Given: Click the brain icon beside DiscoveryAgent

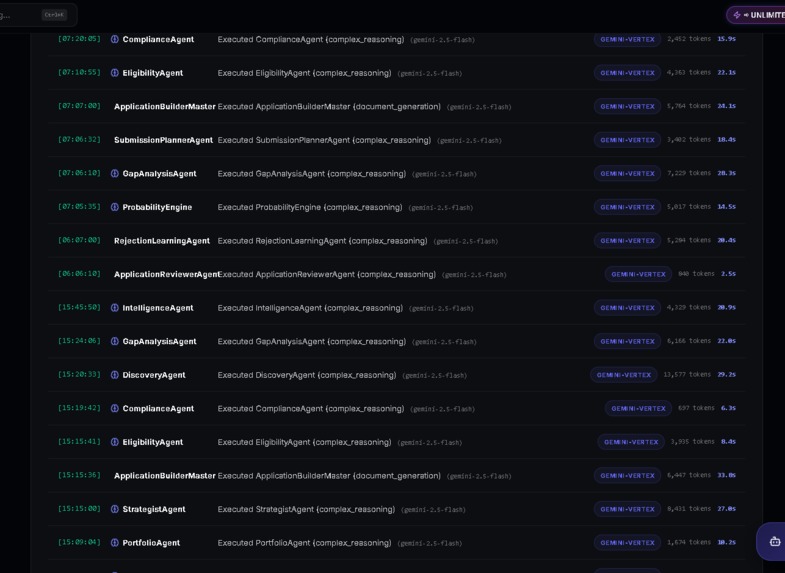Looking at the screenshot, I should click(x=115, y=375).
